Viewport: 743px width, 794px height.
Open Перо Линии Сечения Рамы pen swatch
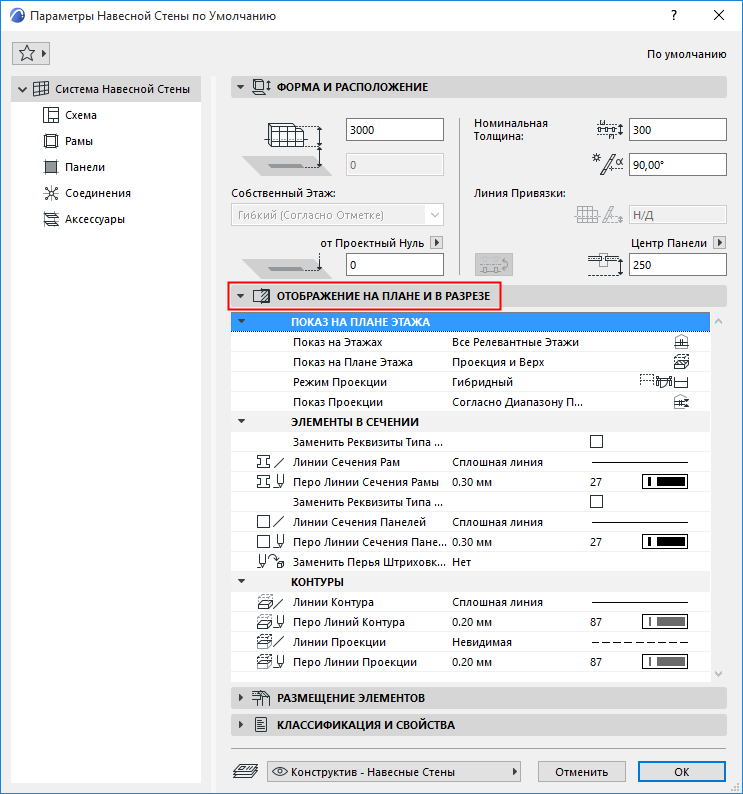click(x=665, y=482)
